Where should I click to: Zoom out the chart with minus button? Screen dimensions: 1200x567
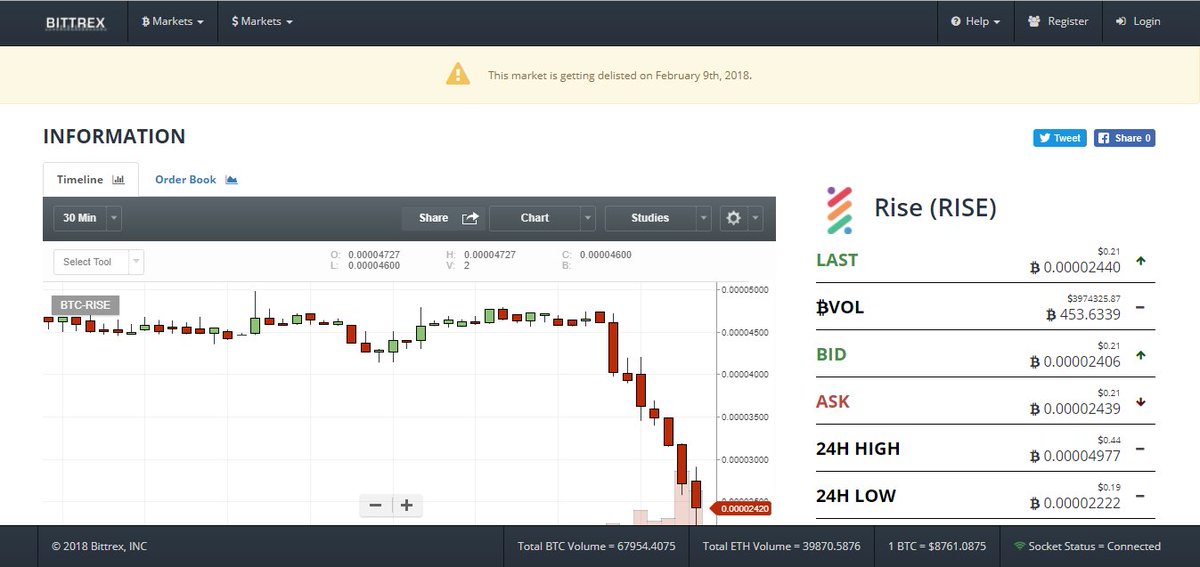click(x=375, y=505)
